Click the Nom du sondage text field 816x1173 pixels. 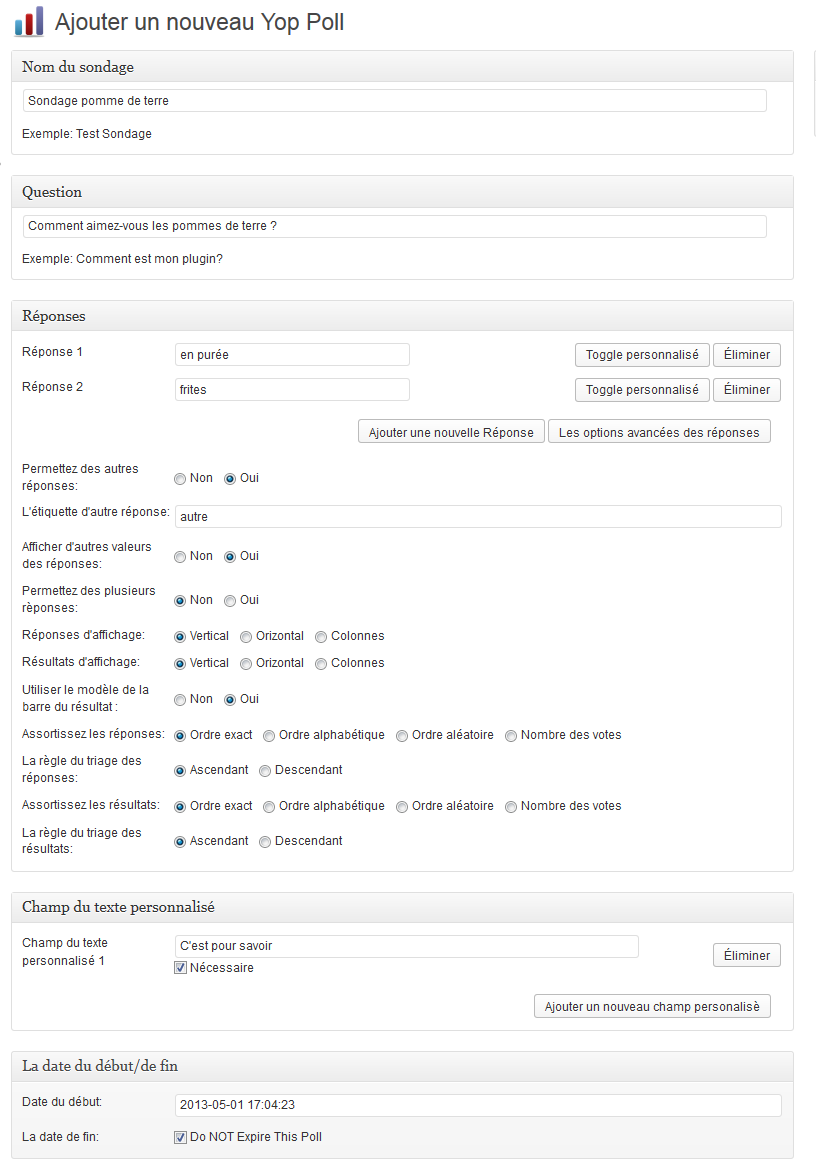(x=394, y=100)
